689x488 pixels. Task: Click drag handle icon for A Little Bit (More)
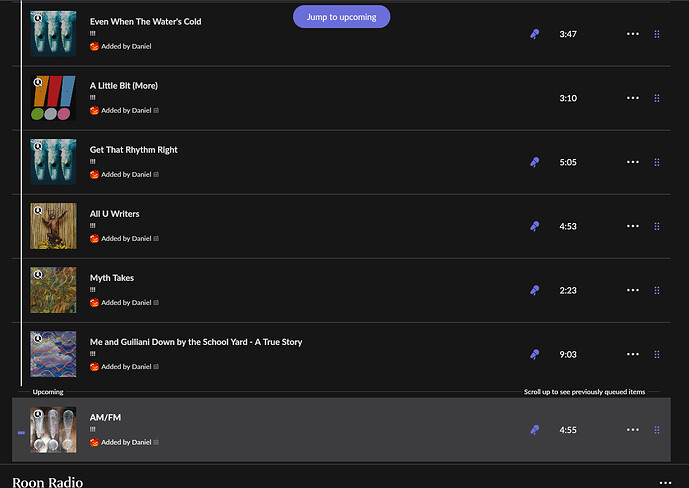[x=657, y=98]
